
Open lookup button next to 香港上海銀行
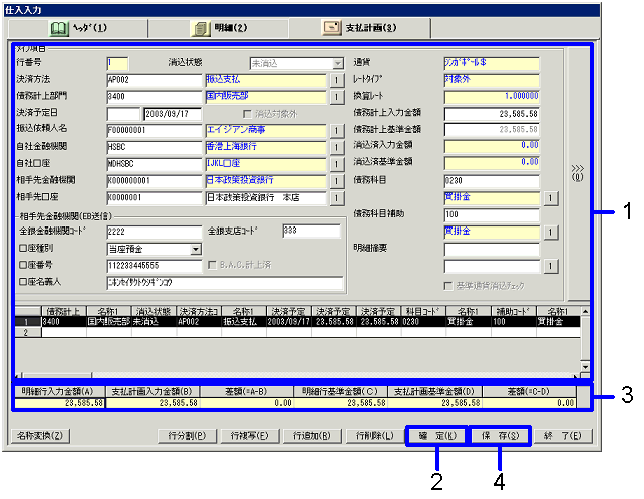coord(336,147)
